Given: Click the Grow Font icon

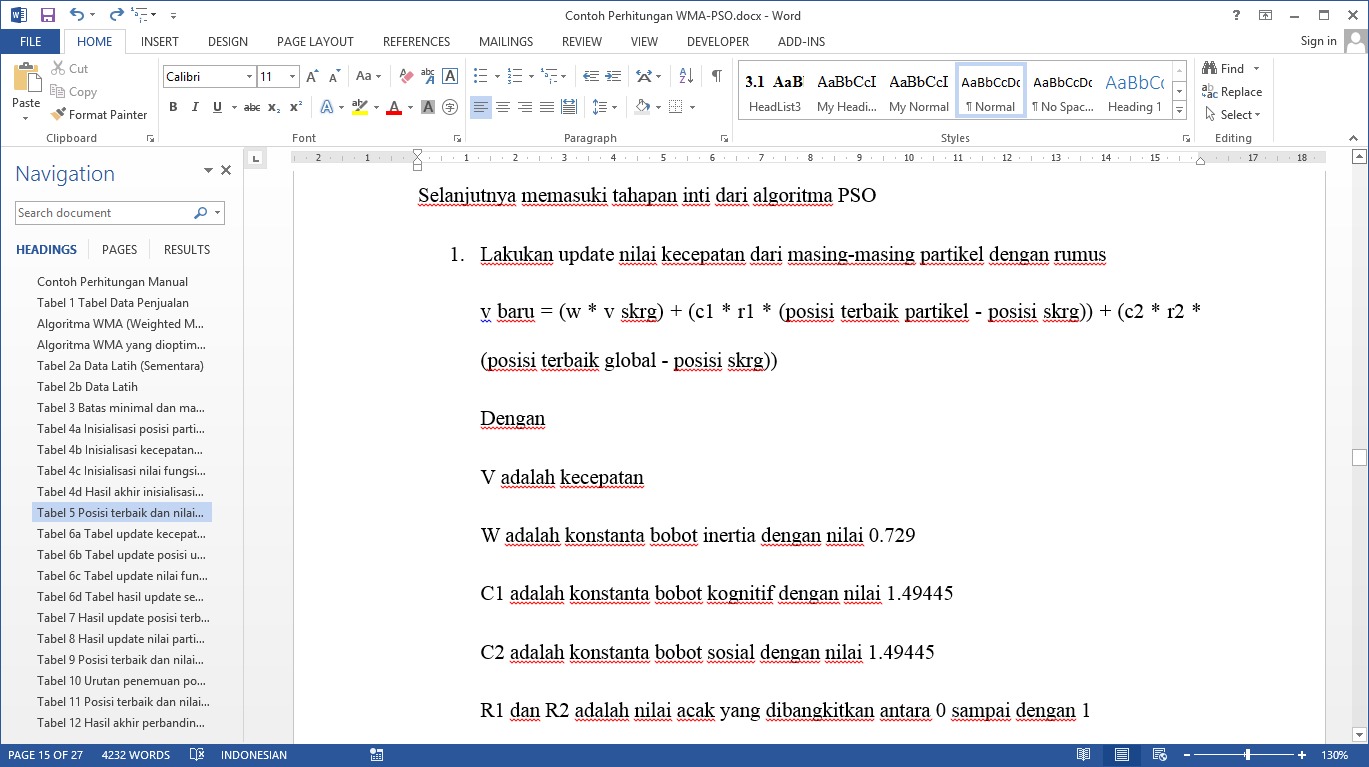Looking at the screenshot, I should pyautogui.click(x=312, y=76).
